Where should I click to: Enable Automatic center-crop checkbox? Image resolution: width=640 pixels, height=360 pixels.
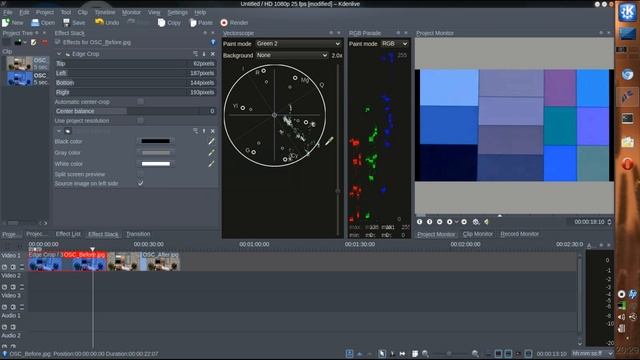coord(140,102)
